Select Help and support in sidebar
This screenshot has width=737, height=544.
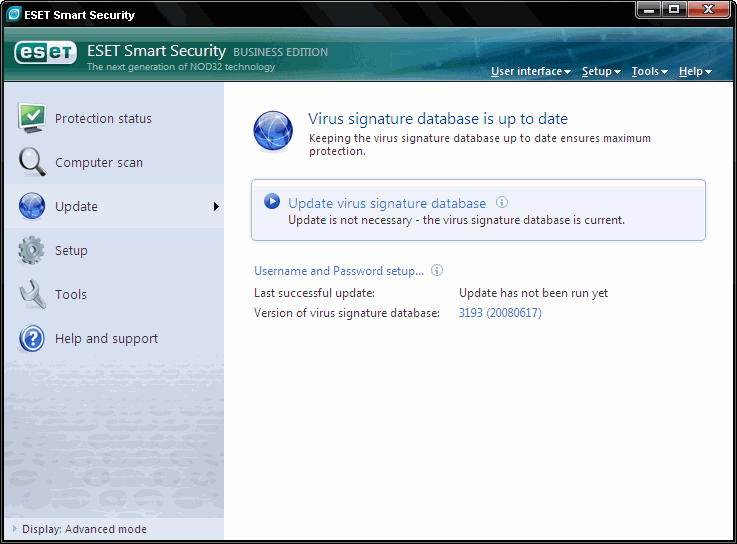(106, 339)
